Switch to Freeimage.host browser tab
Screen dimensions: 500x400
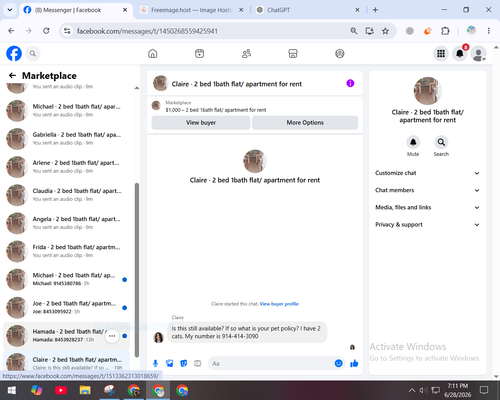pyautogui.click(x=191, y=10)
